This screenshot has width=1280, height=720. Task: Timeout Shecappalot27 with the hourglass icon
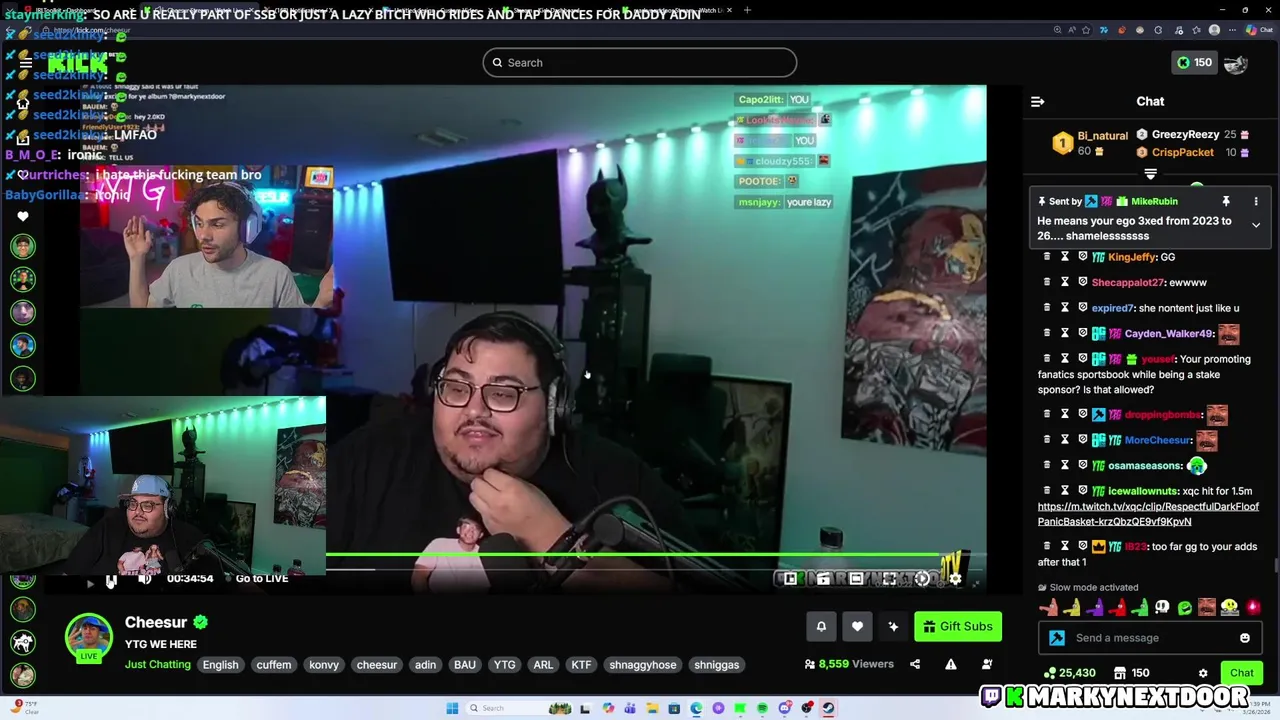(x=1065, y=282)
